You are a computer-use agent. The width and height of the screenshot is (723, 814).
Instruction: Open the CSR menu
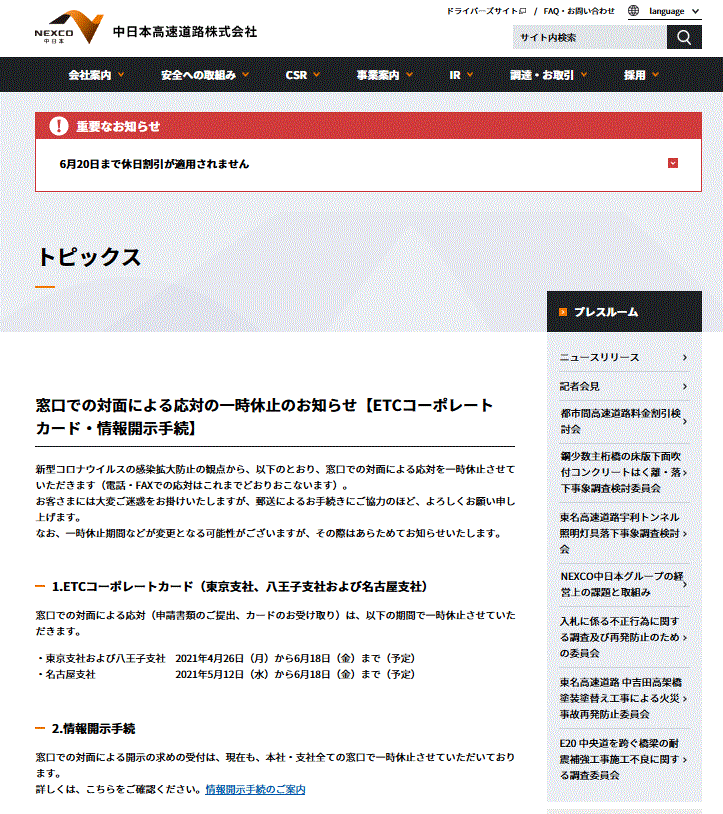pos(302,75)
